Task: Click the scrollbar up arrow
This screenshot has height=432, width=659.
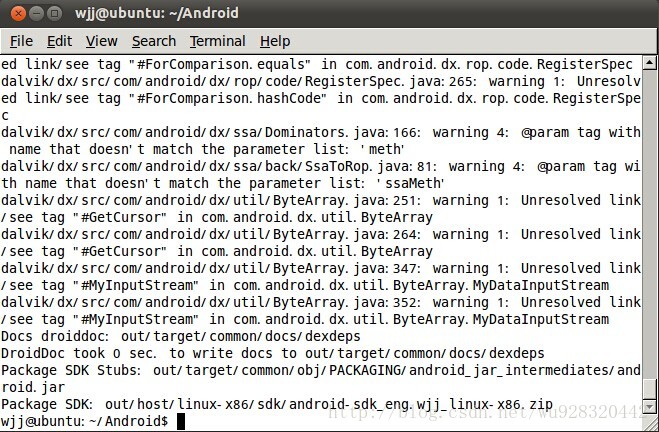Action: pos(650,62)
